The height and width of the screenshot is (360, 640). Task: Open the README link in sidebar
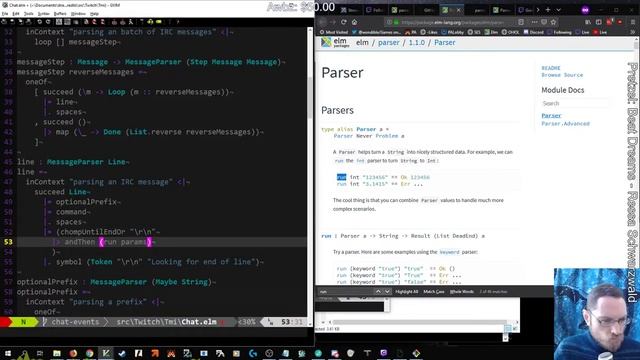tap(551, 68)
